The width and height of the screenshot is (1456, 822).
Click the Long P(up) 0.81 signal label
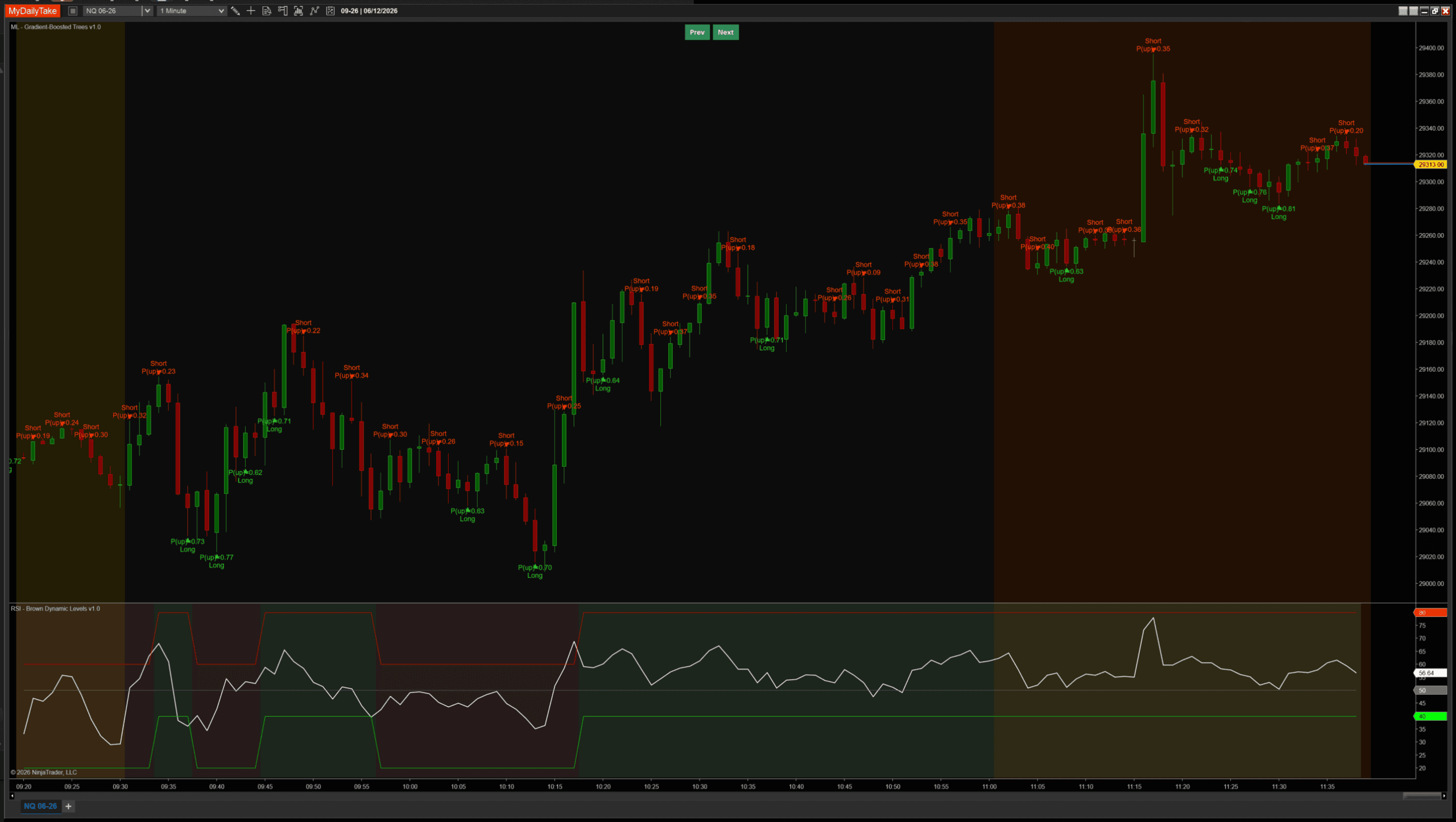1279,213
